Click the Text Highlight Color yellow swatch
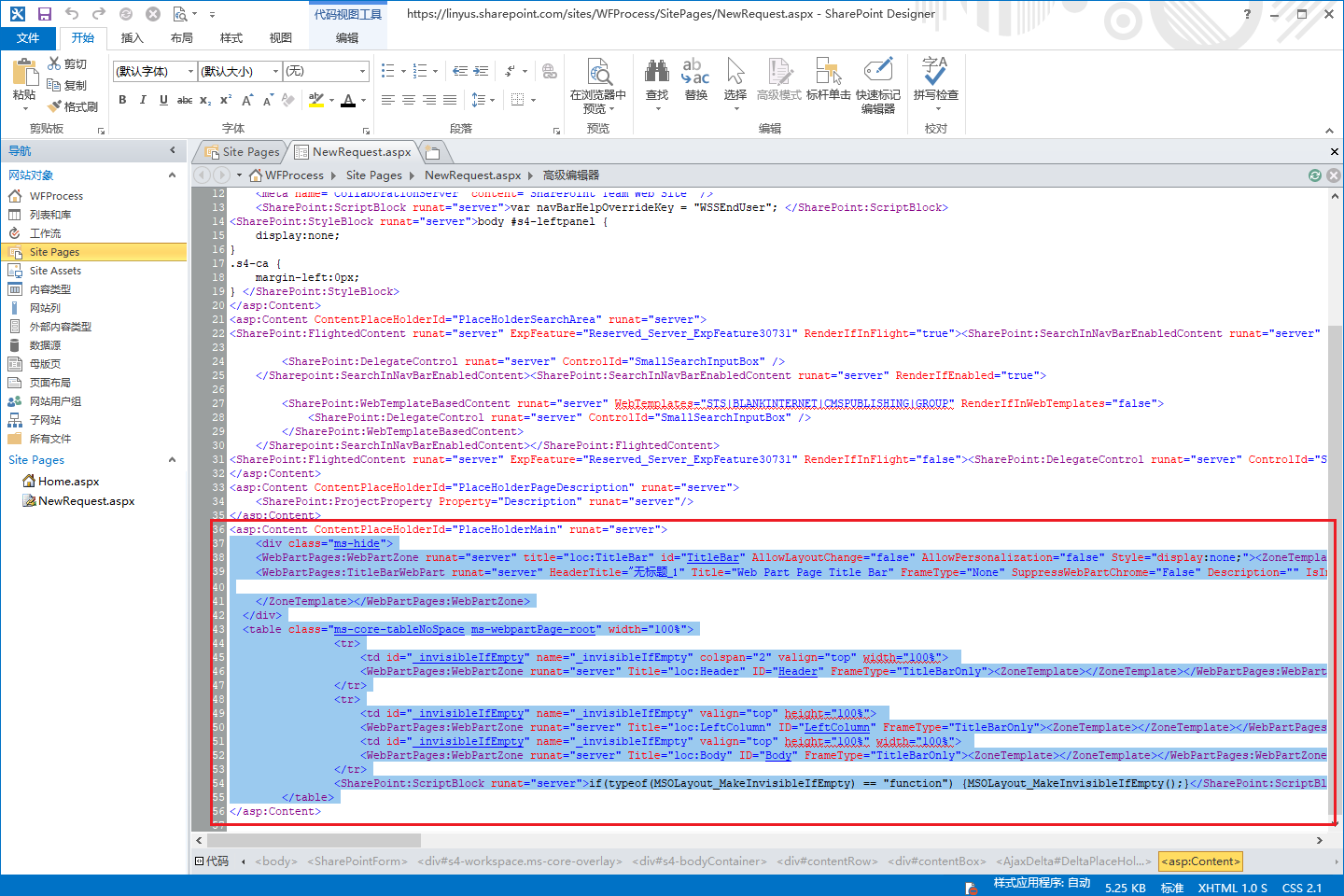 pyautogui.click(x=316, y=100)
